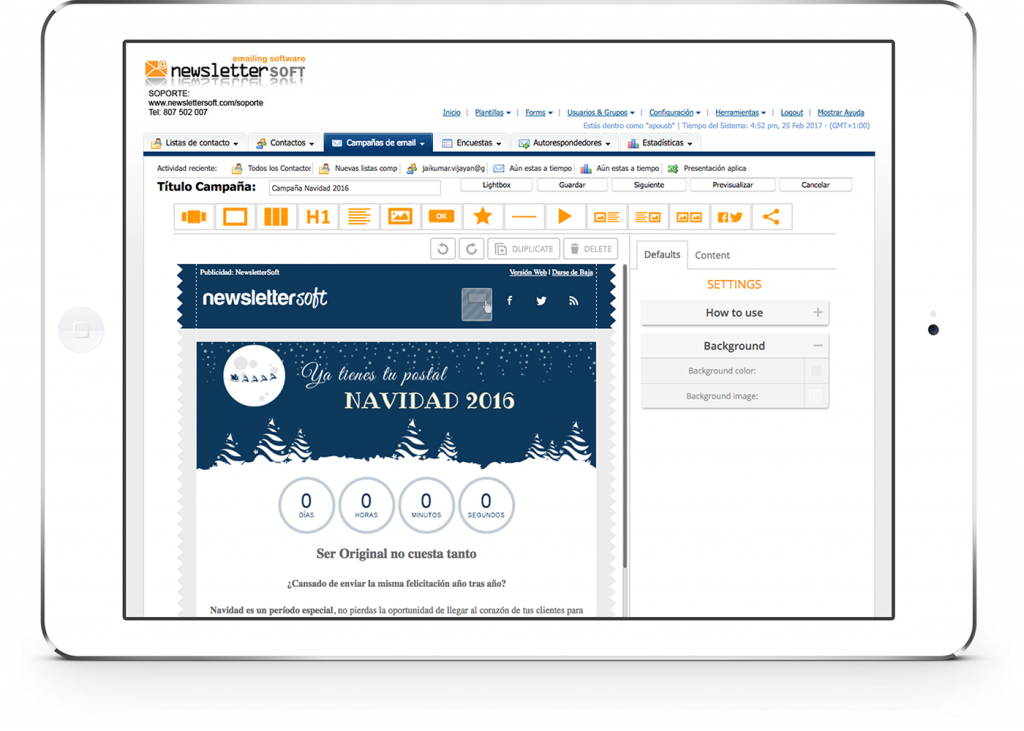1024x731 pixels.
Task: Add Facebook Twitter social follow block
Action: point(730,217)
